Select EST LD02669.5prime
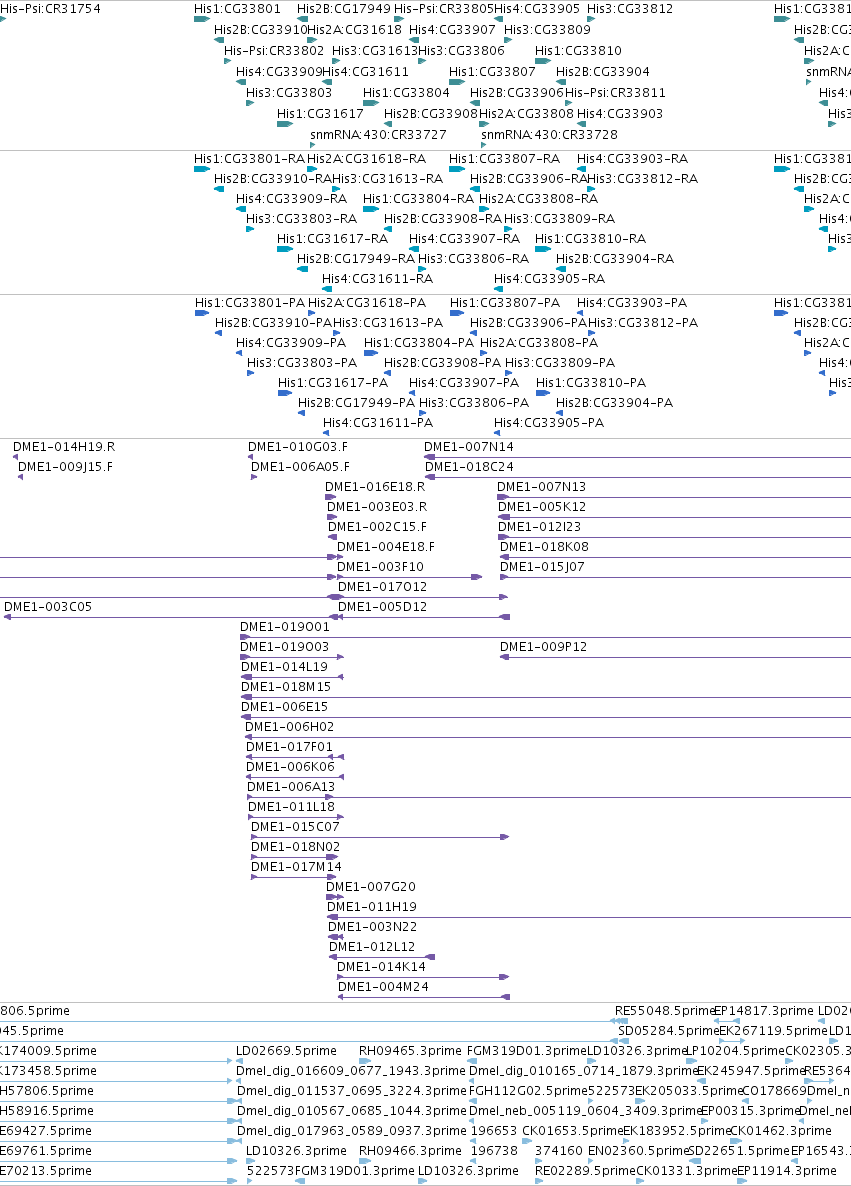 [286, 1051]
